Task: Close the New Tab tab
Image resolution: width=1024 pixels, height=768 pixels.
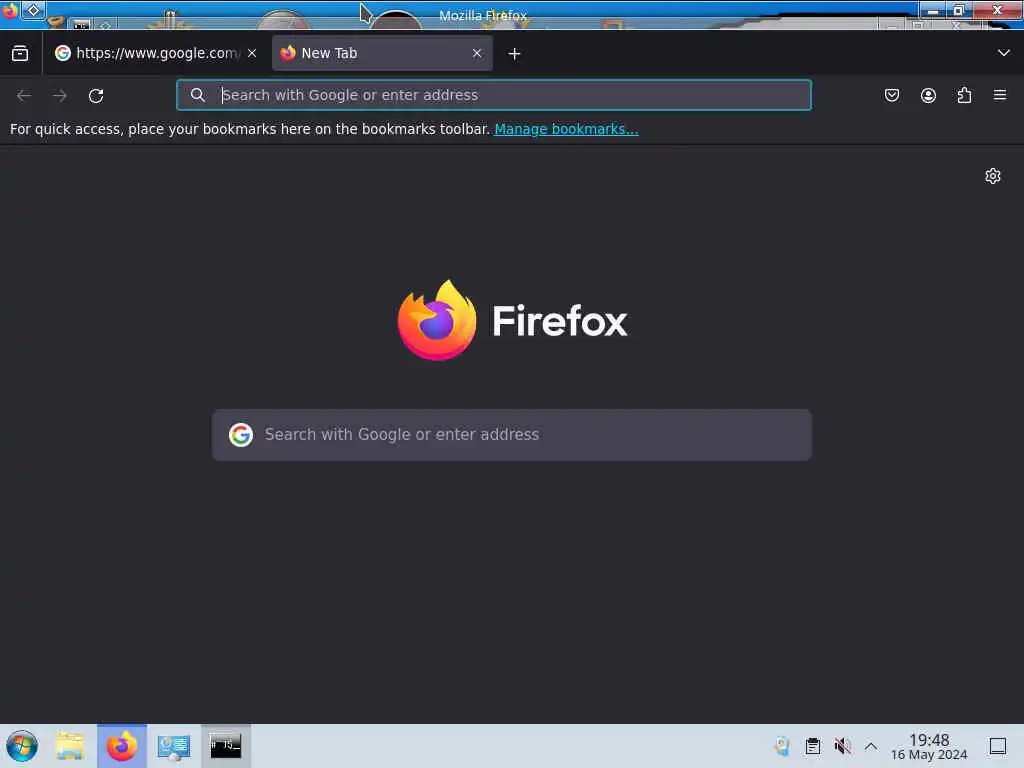Action: [x=477, y=54]
